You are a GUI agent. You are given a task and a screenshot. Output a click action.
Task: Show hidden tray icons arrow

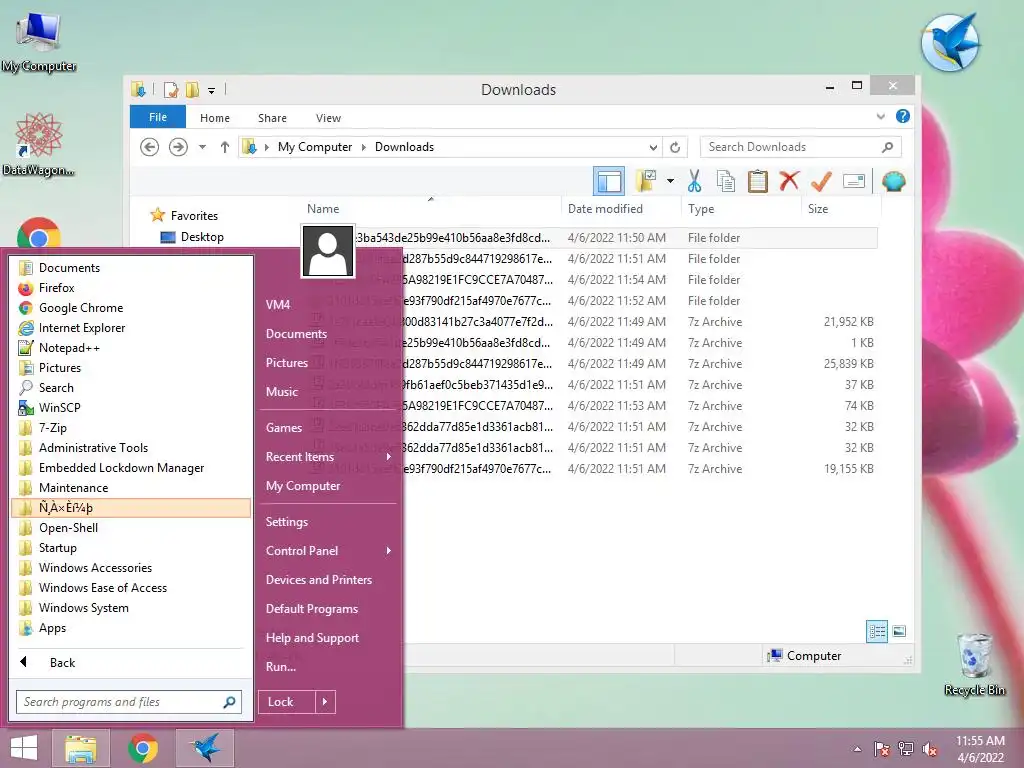coord(857,749)
